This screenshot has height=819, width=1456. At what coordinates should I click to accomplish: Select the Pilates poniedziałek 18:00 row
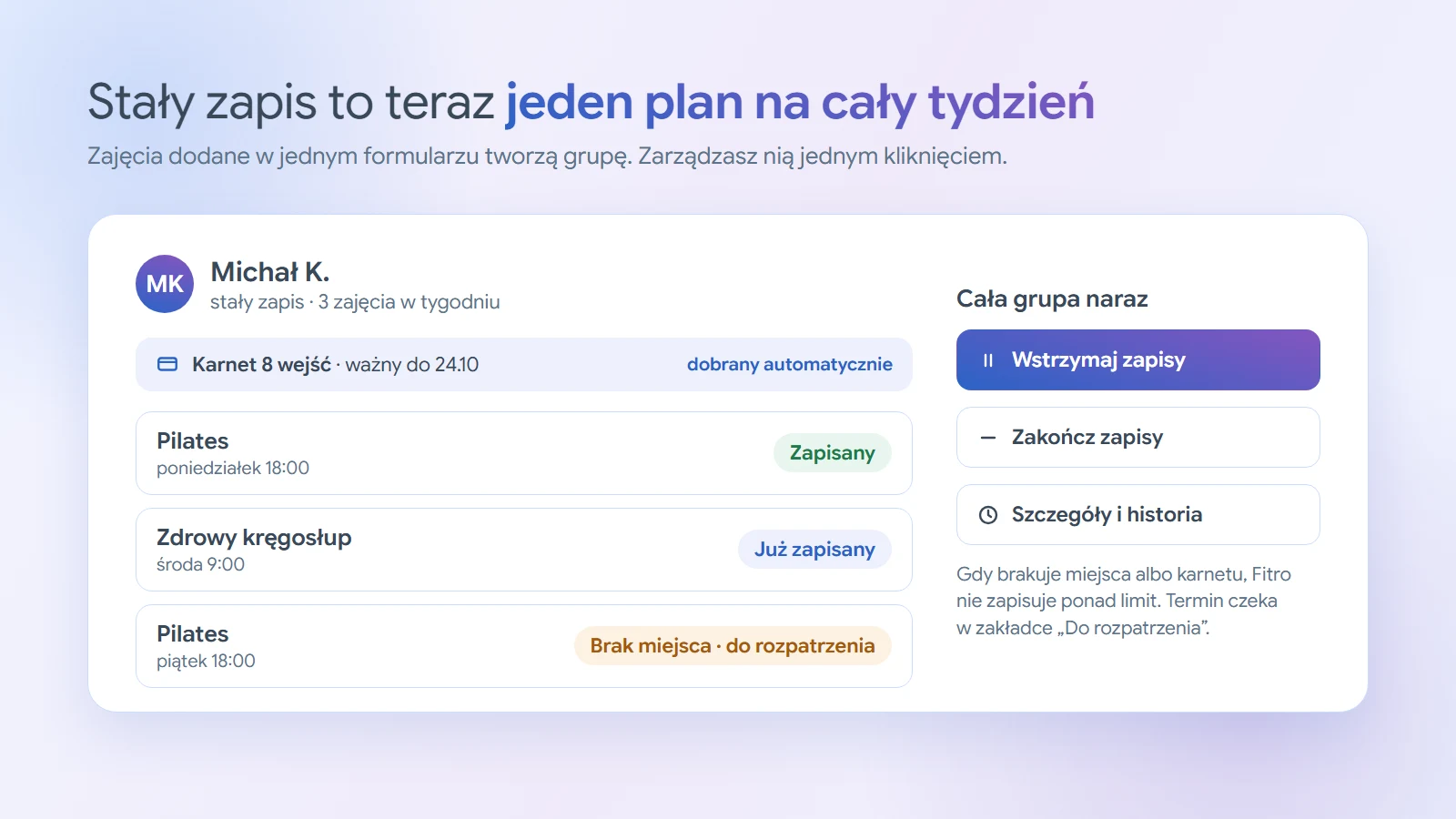[x=524, y=453]
